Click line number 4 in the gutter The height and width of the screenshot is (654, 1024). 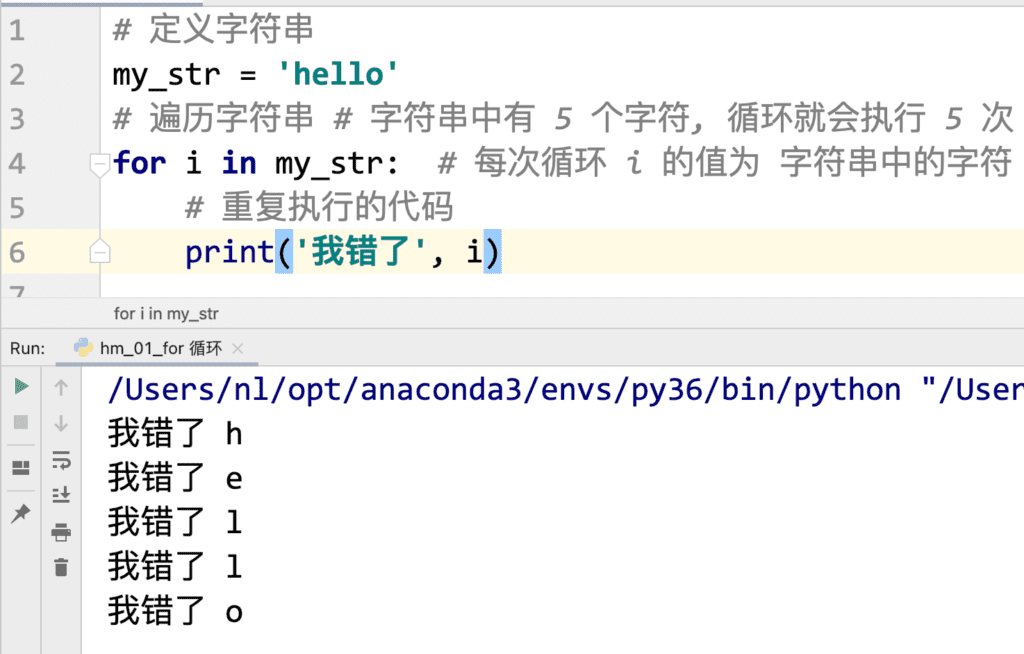coord(17,163)
